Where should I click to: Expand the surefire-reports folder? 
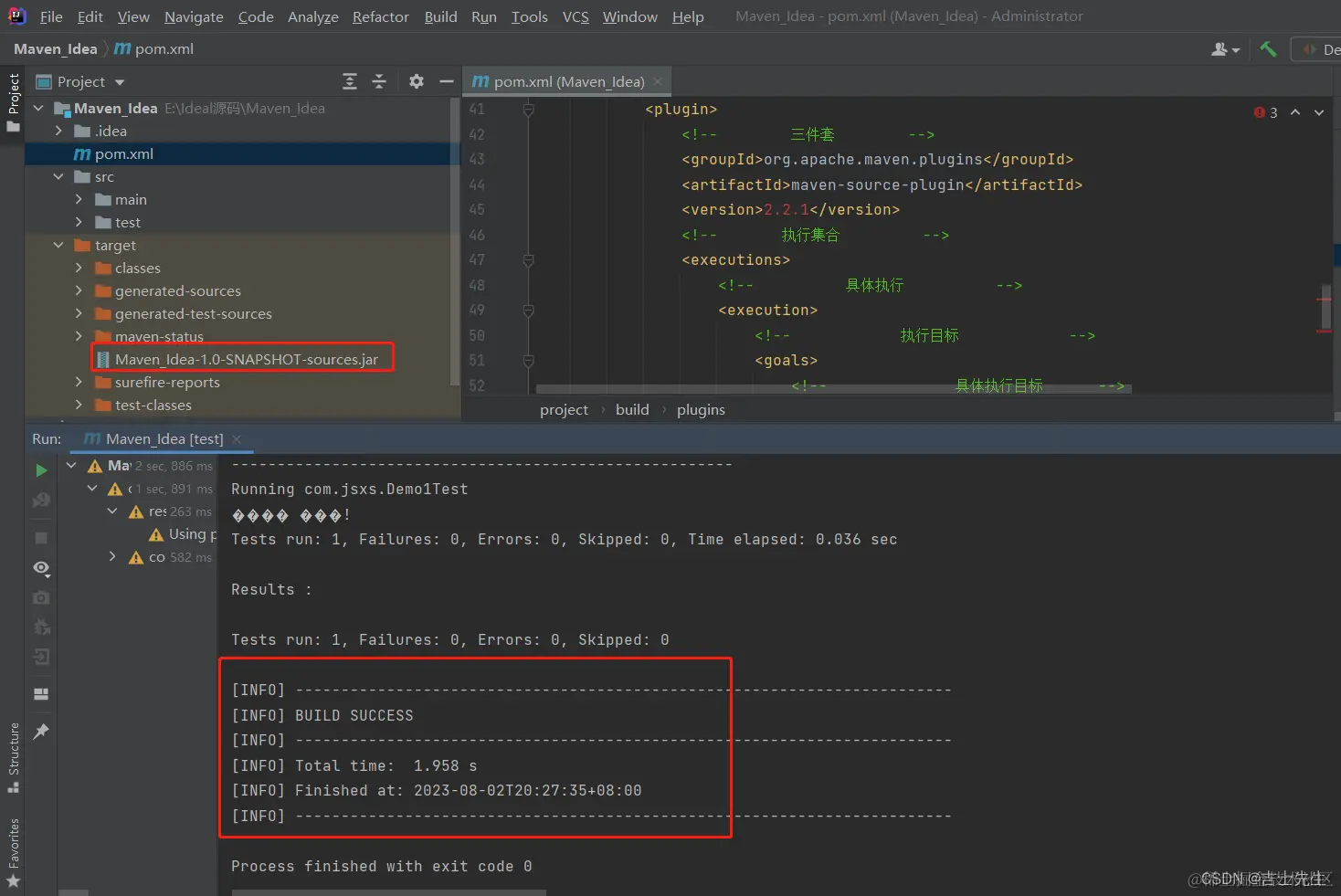(79, 382)
